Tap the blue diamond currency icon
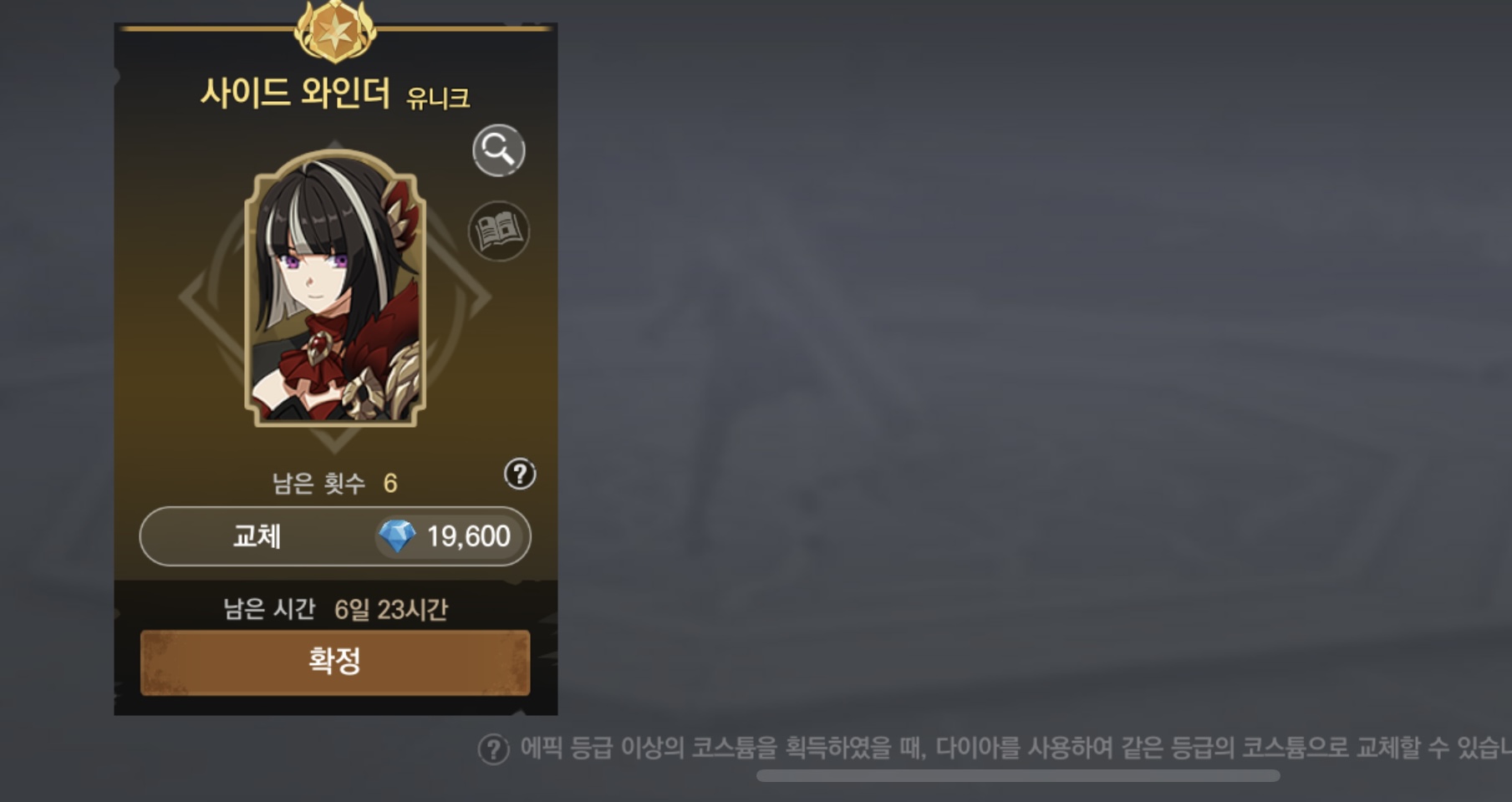 tap(397, 536)
